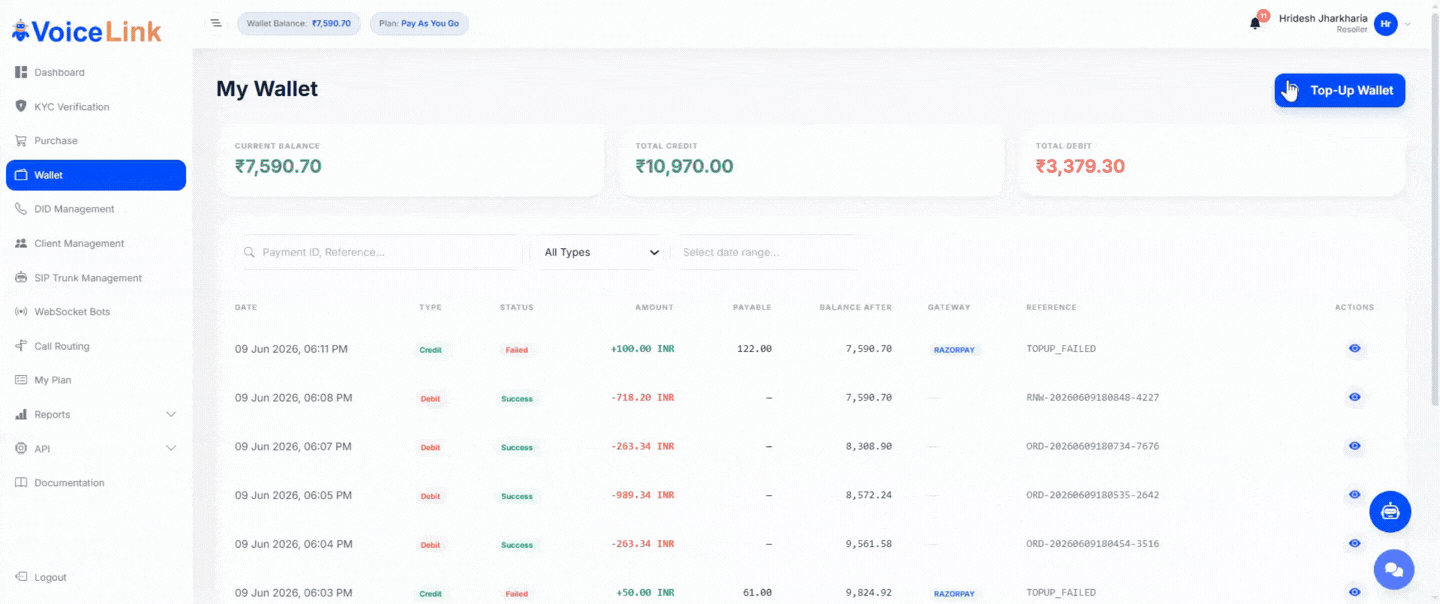Click the search magnifier icon
This screenshot has height=604, width=1440.
250,253
